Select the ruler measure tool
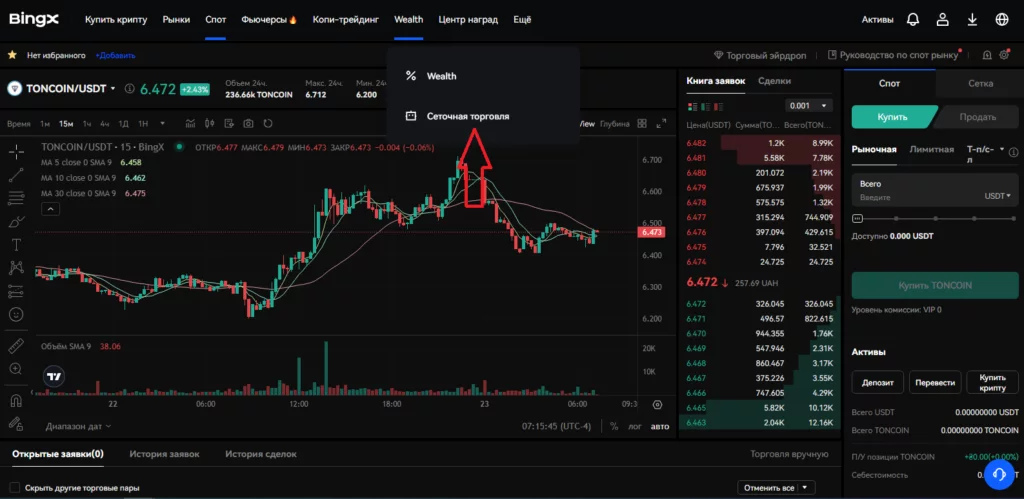Image resolution: width=1024 pixels, height=499 pixels. click(x=16, y=345)
